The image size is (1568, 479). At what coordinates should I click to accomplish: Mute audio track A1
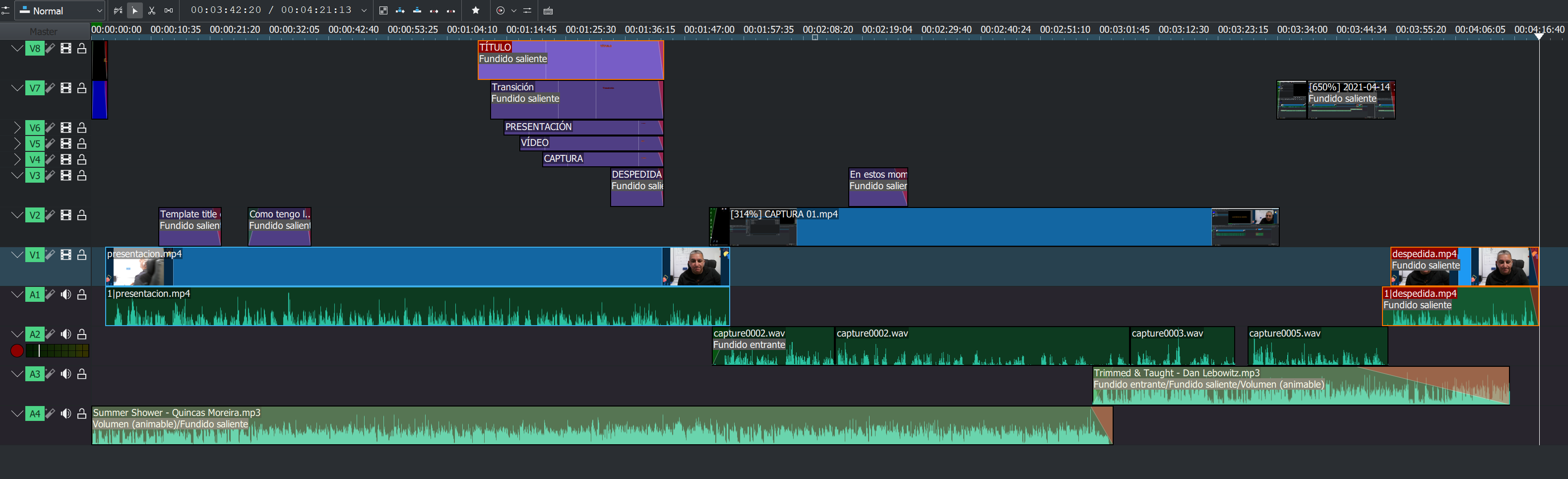66,294
